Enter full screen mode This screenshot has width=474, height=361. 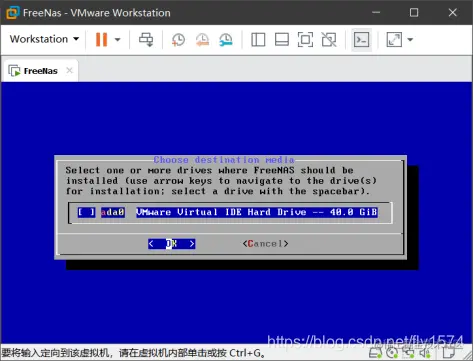click(305, 40)
